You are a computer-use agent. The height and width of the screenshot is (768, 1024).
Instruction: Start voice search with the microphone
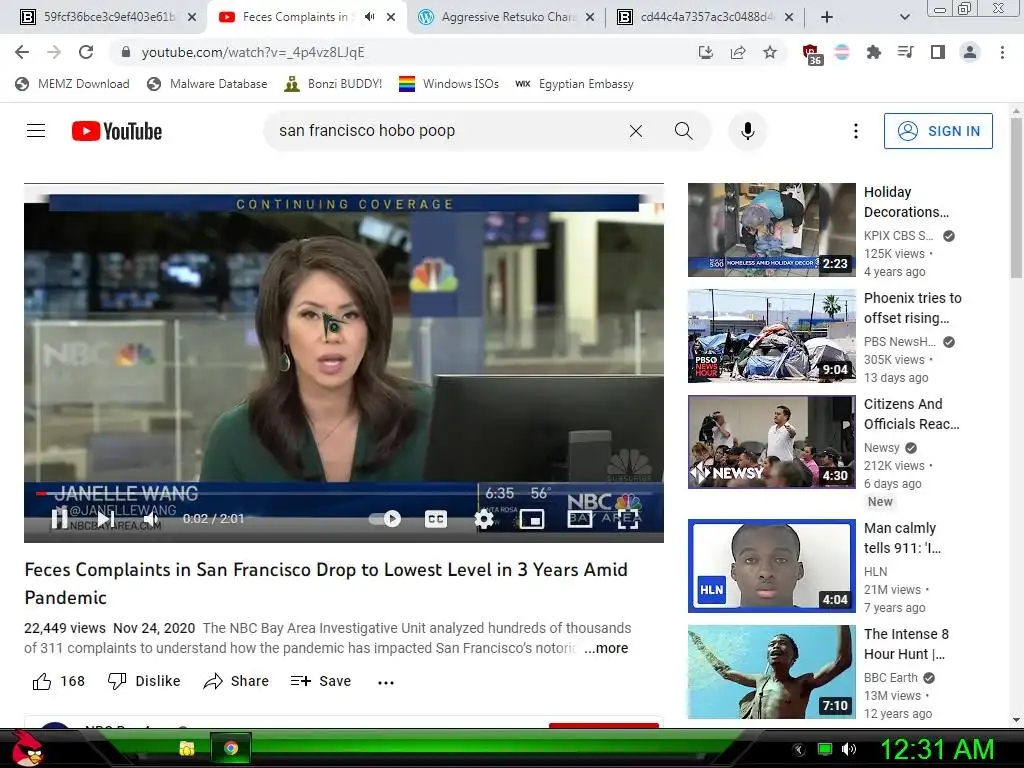(748, 131)
